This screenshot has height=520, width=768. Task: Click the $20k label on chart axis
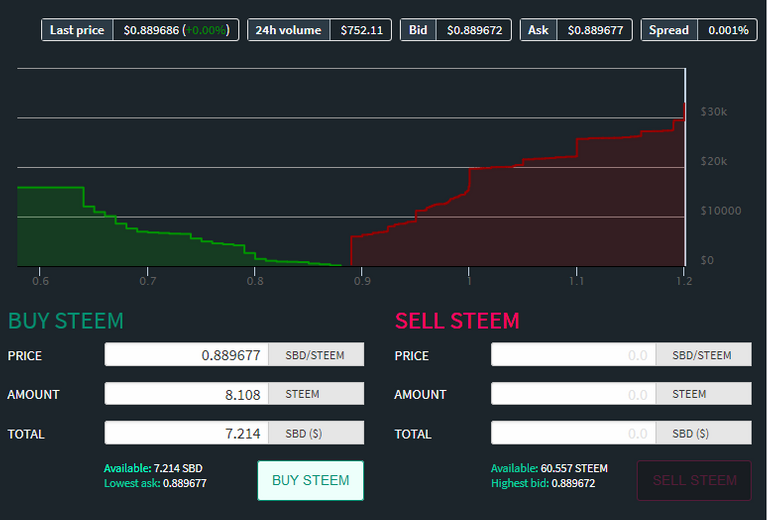(x=714, y=161)
